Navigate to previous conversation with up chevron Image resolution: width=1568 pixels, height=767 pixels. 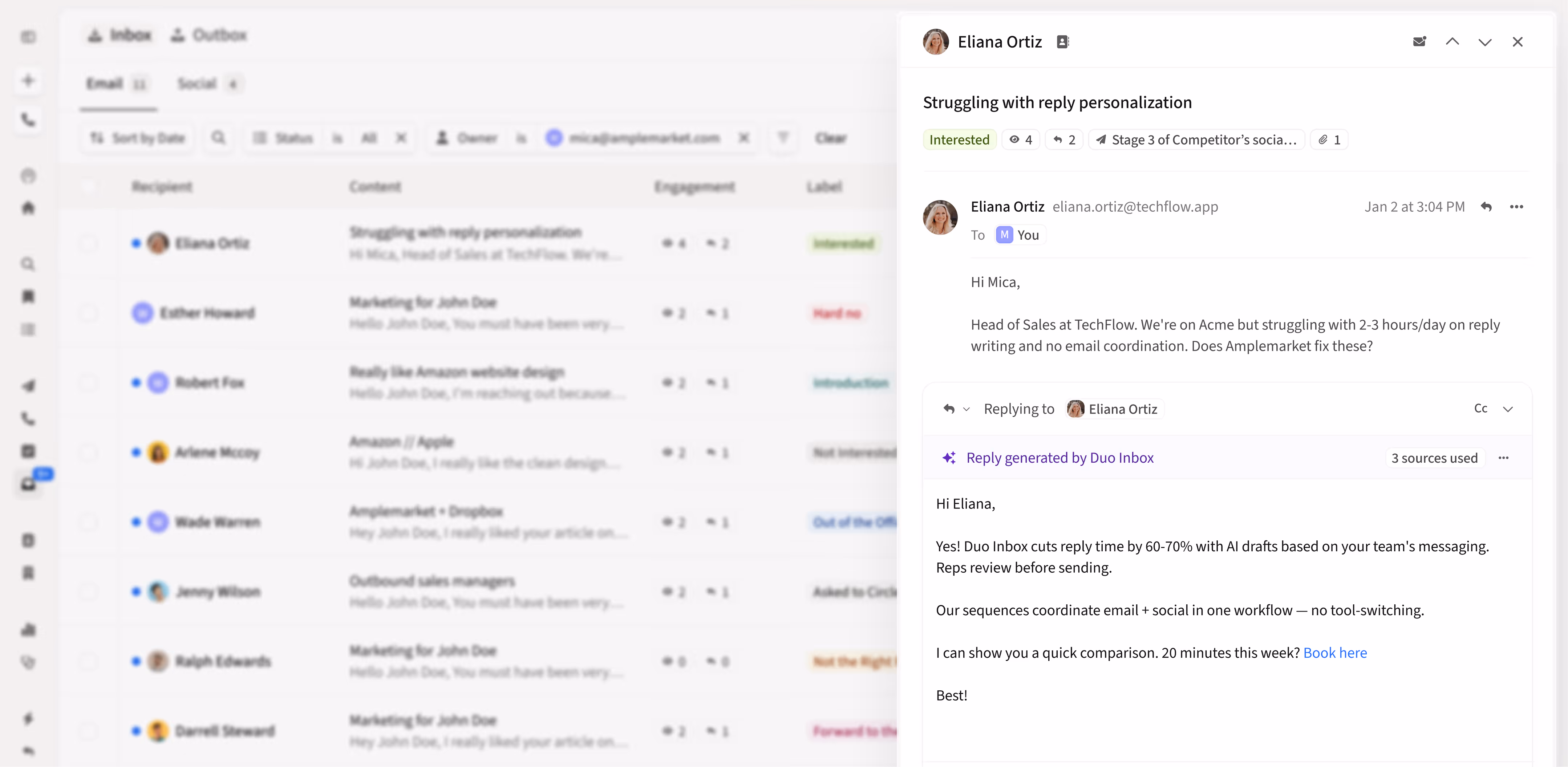point(1453,41)
